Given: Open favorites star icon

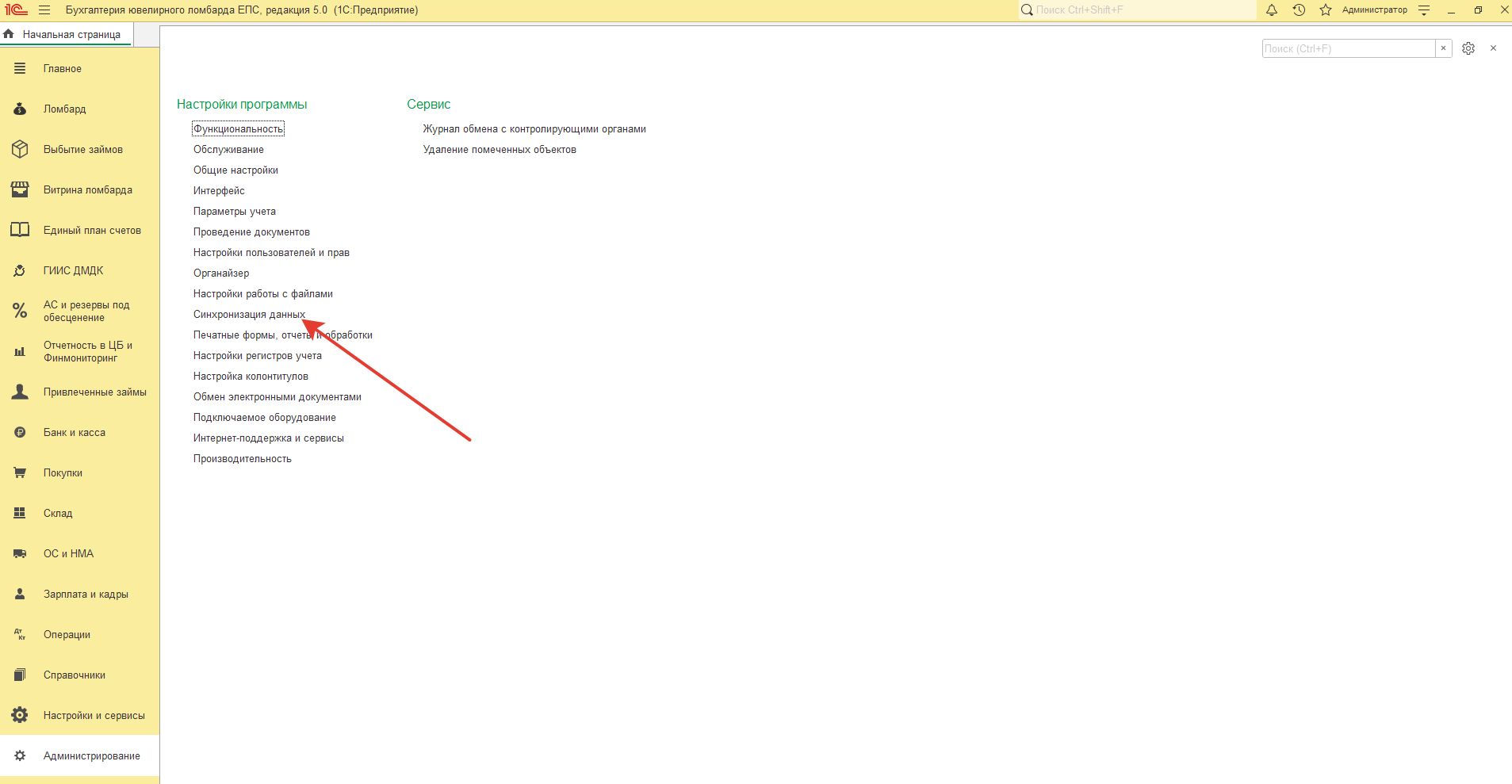Looking at the screenshot, I should click(x=1326, y=10).
